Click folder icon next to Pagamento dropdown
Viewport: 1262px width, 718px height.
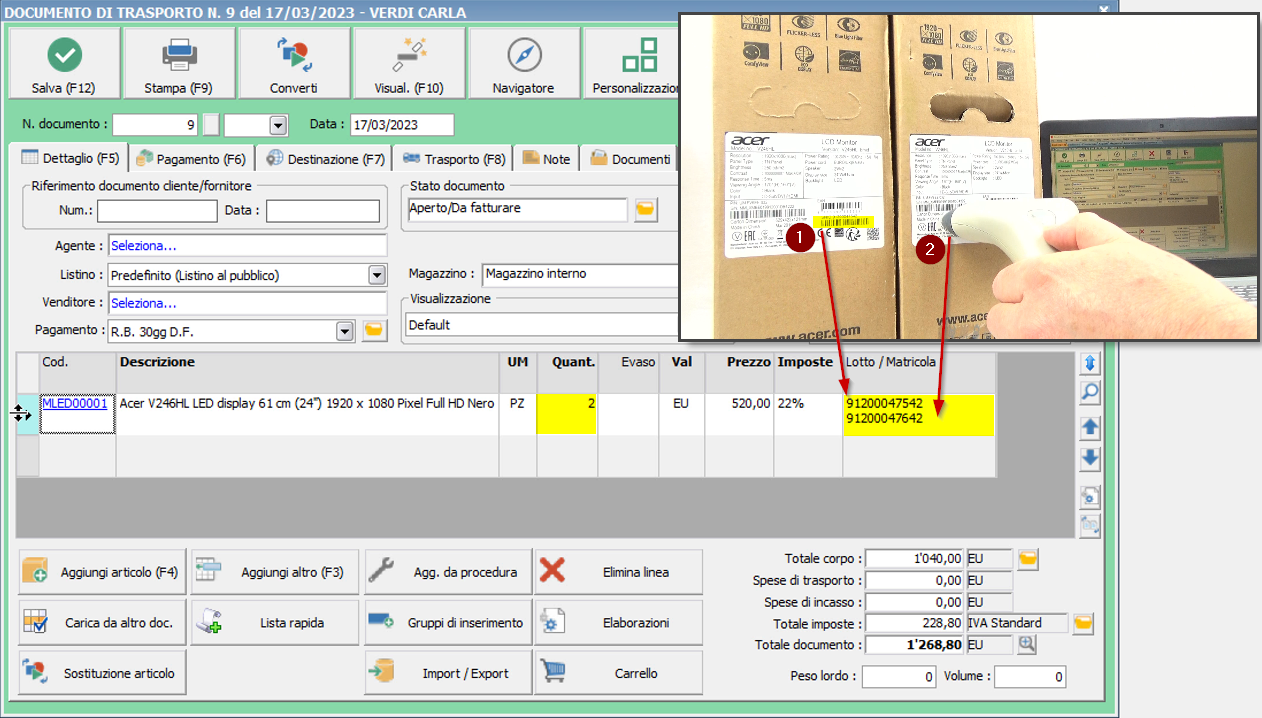(374, 330)
